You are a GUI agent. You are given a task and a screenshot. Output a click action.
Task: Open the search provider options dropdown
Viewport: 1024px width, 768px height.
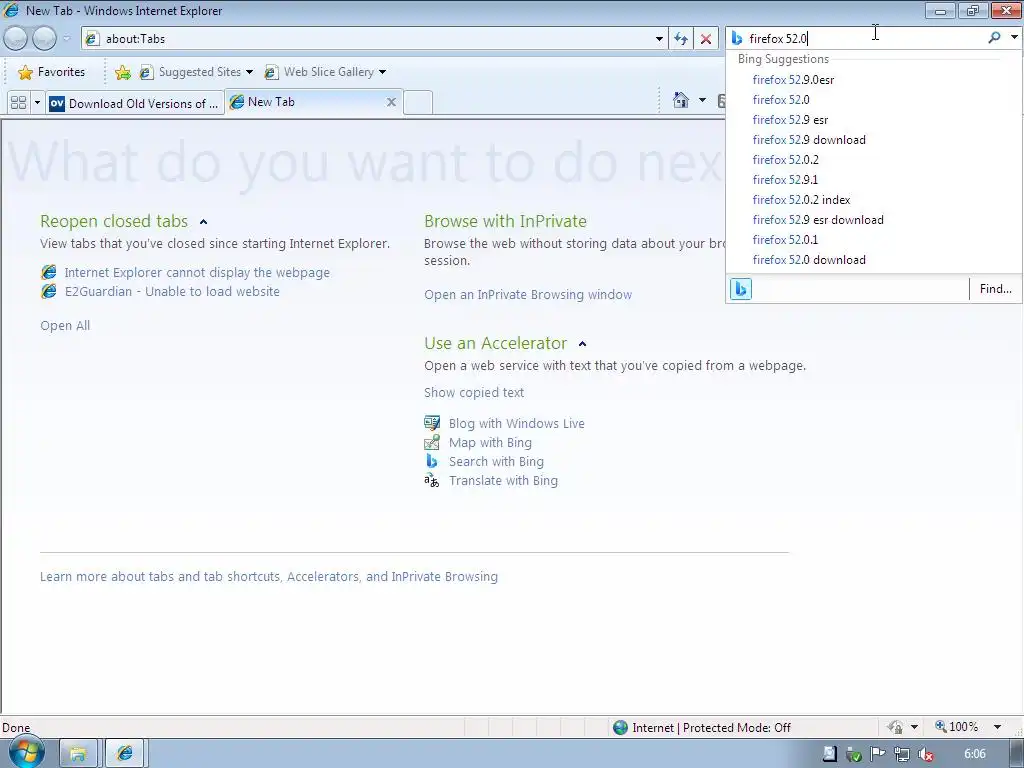[1014, 38]
